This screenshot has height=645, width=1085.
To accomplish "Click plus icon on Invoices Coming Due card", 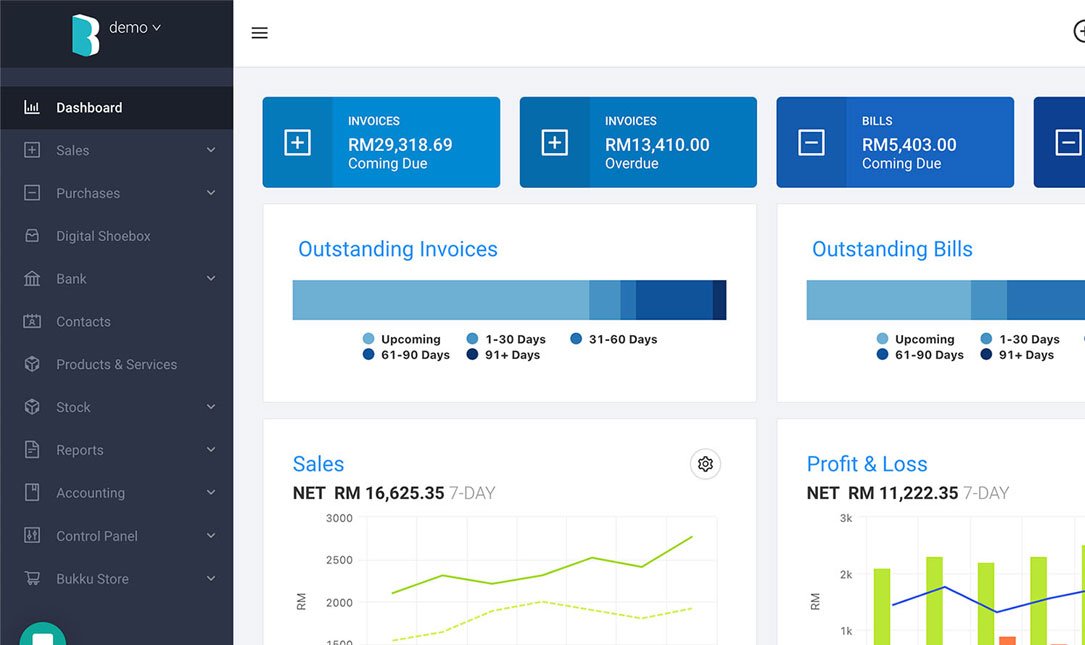I will point(298,143).
